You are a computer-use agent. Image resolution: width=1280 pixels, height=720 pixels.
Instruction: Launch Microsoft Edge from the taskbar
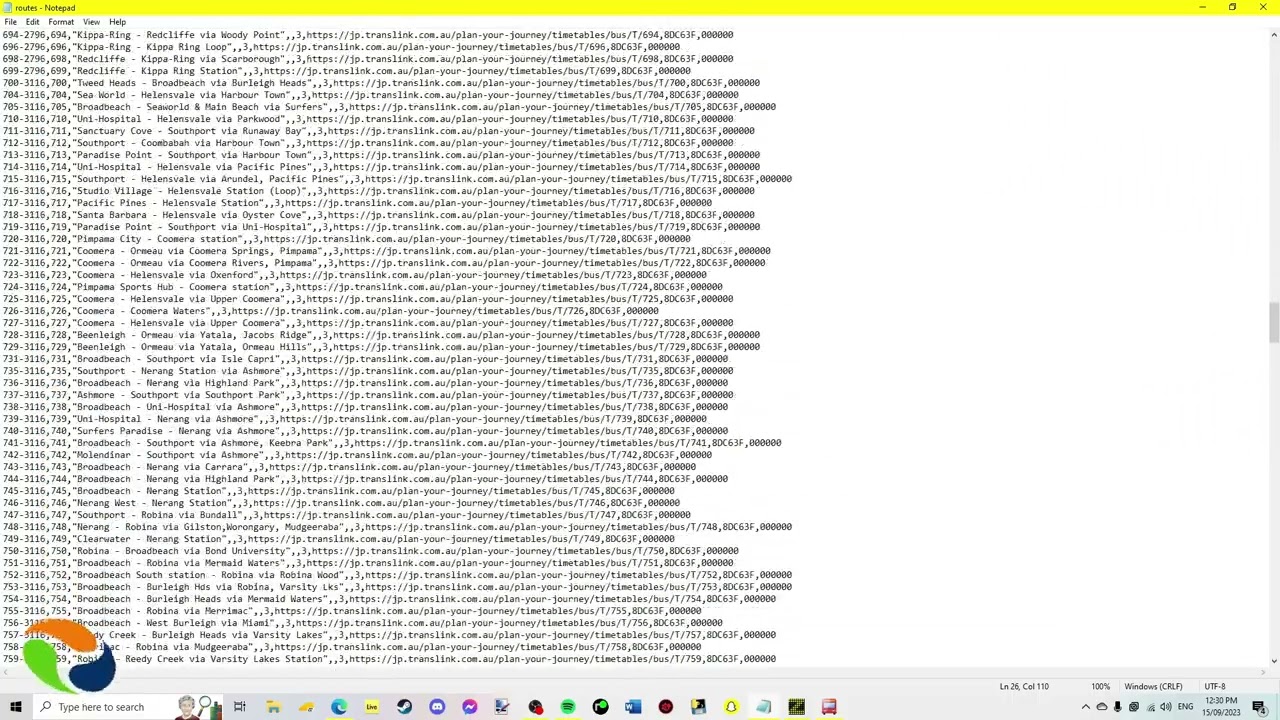point(339,707)
